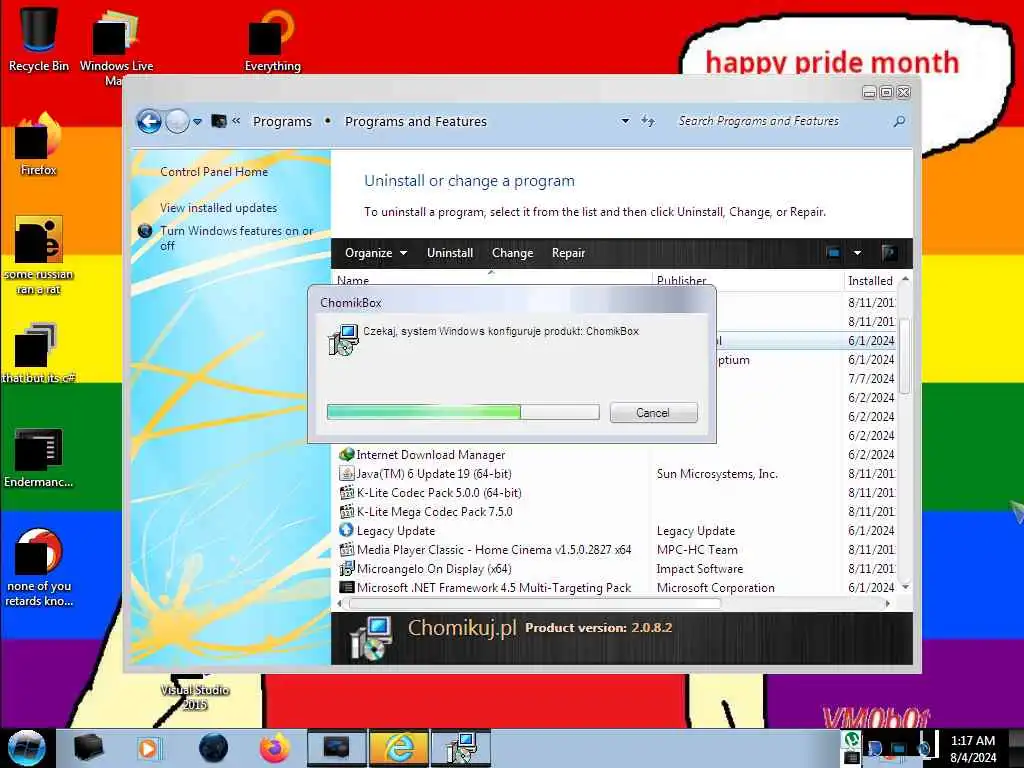
Task: Click Uninstall in the toolbar
Action: pos(450,253)
